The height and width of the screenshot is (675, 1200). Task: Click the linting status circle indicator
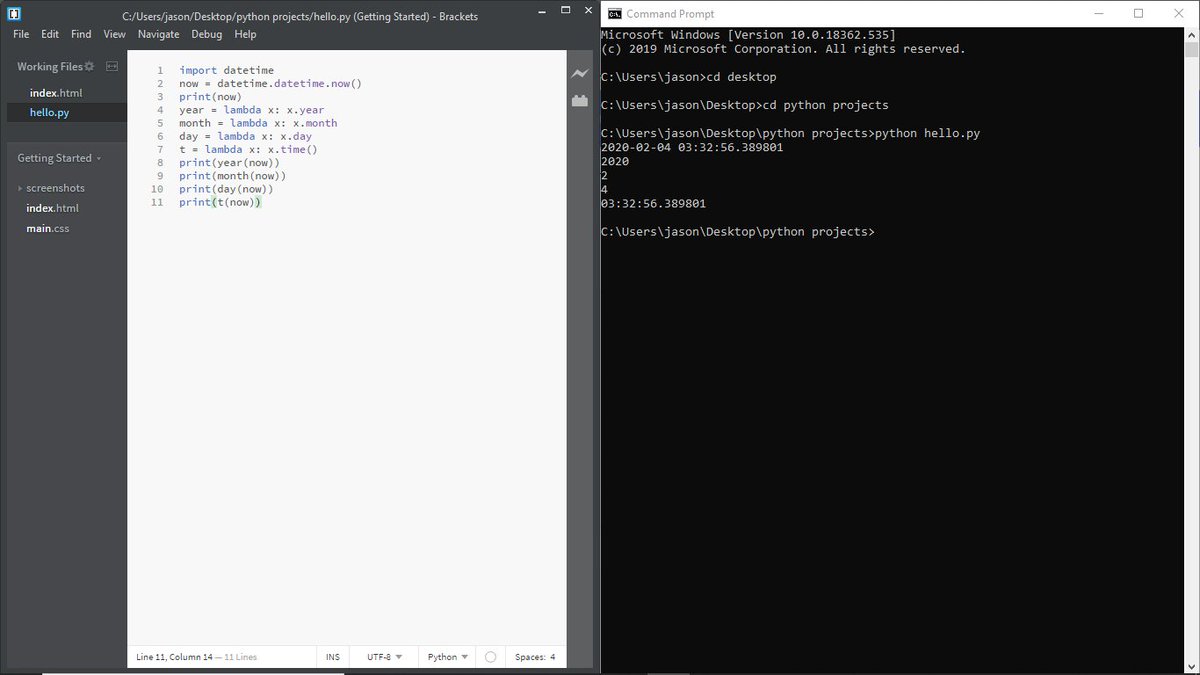pos(490,657)
